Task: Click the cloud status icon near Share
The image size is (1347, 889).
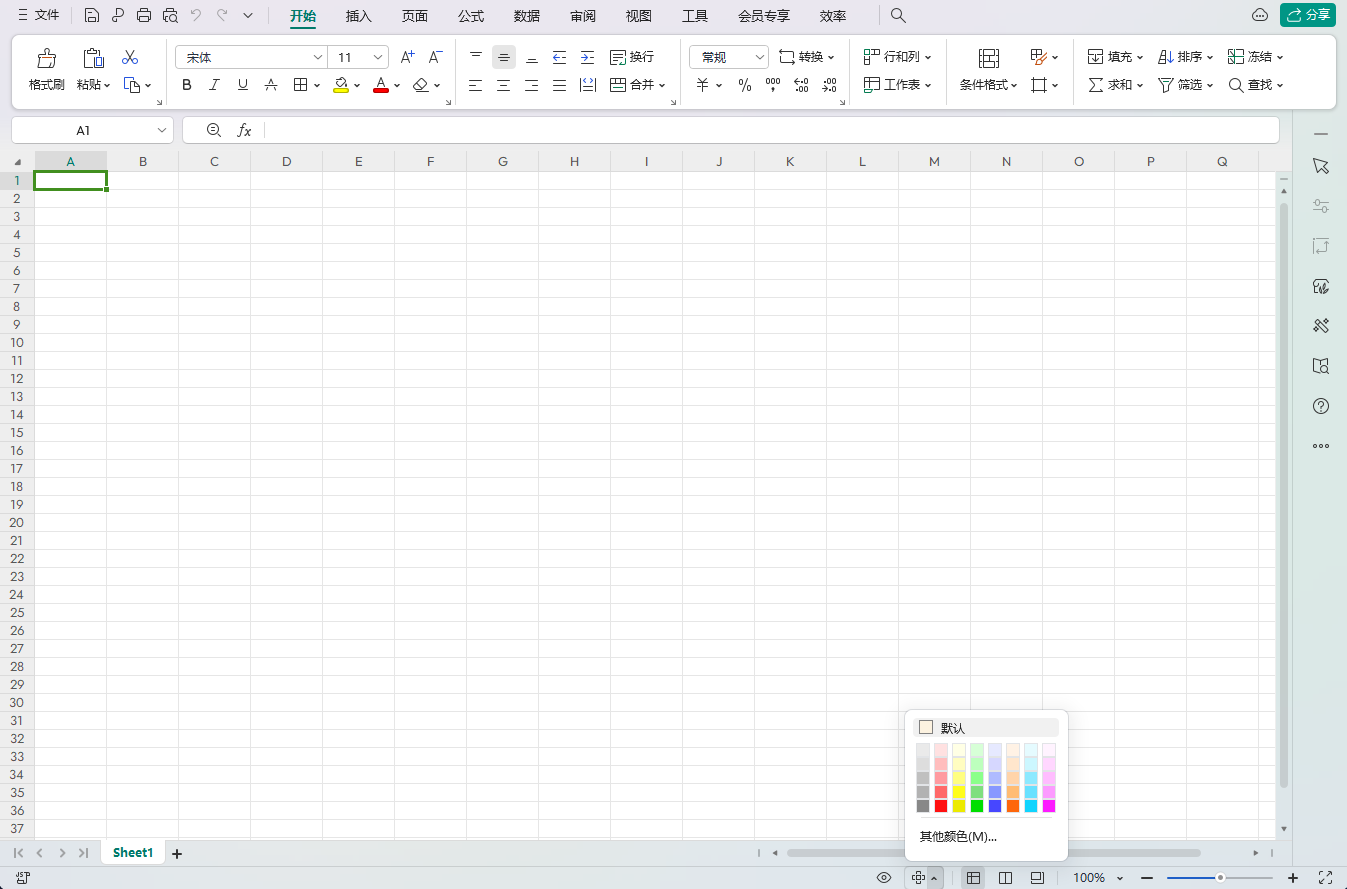Action: (1261, 15)
